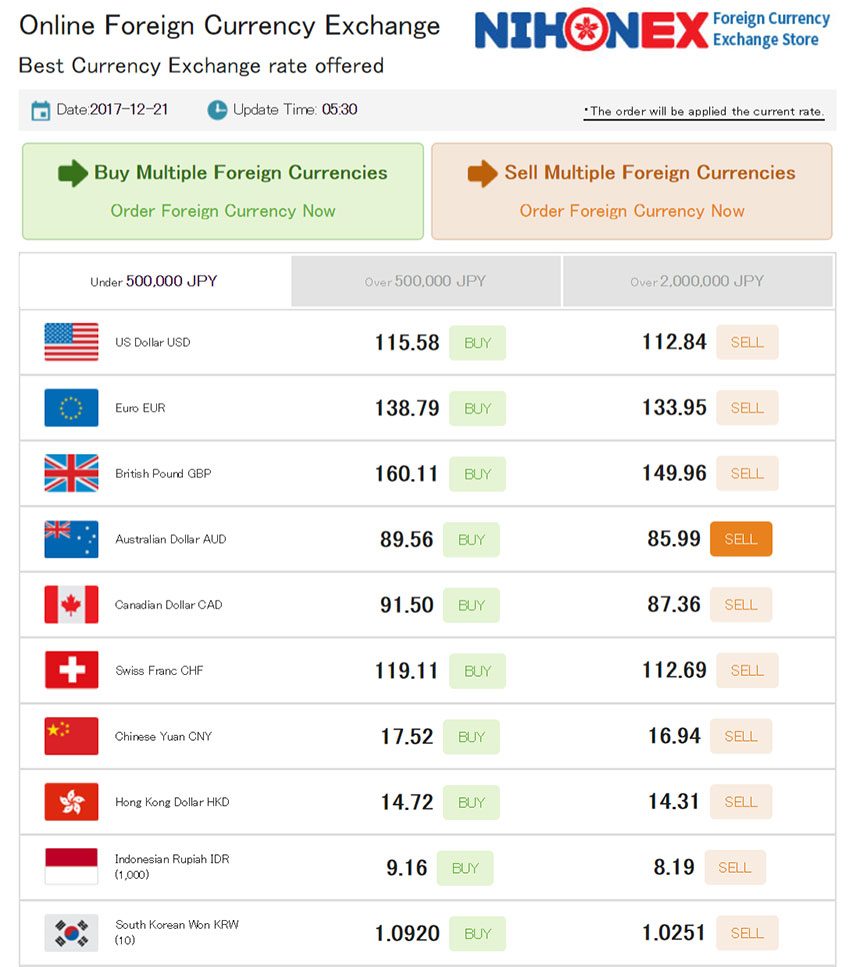Screen dimensions: 860x967
Task: Open the Over 2,000,000 JPY tab
Action: pos(698,281)
